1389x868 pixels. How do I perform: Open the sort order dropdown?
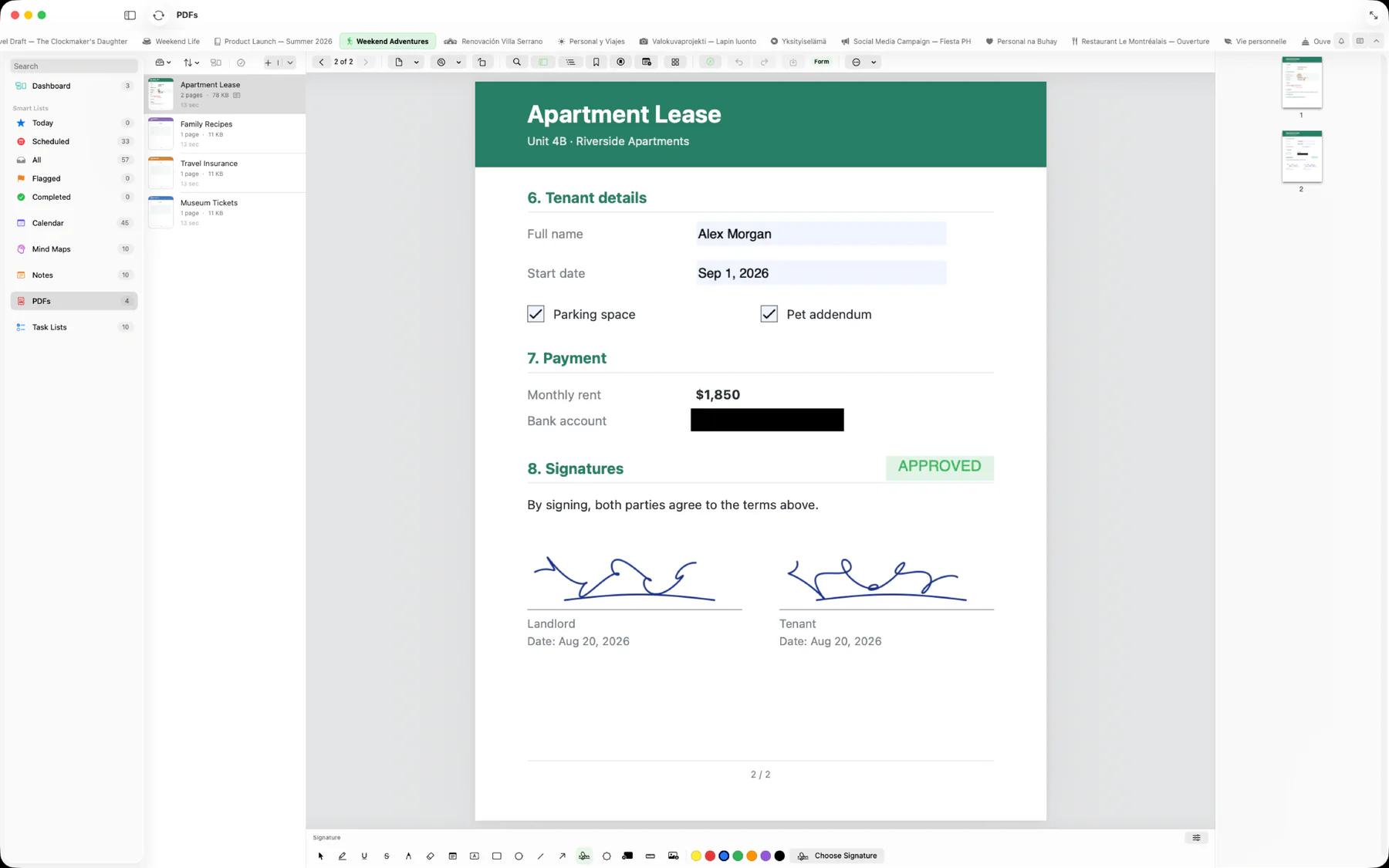(191, 62)
